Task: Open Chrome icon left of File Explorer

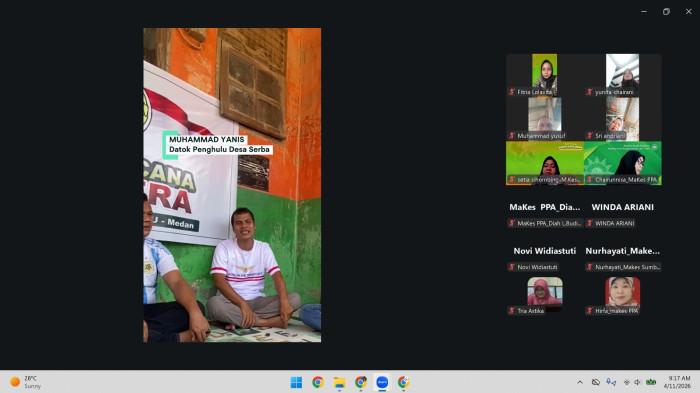Action: pos(318,382)
